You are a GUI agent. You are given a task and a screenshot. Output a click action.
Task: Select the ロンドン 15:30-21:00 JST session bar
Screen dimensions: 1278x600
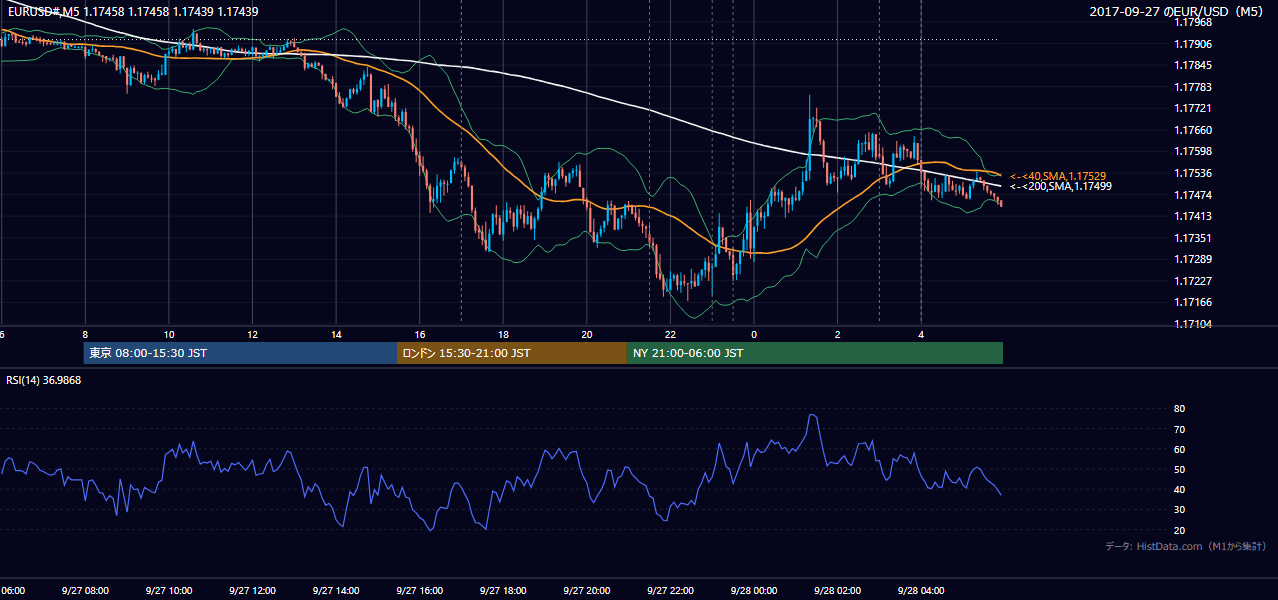(x=512, y=353)
